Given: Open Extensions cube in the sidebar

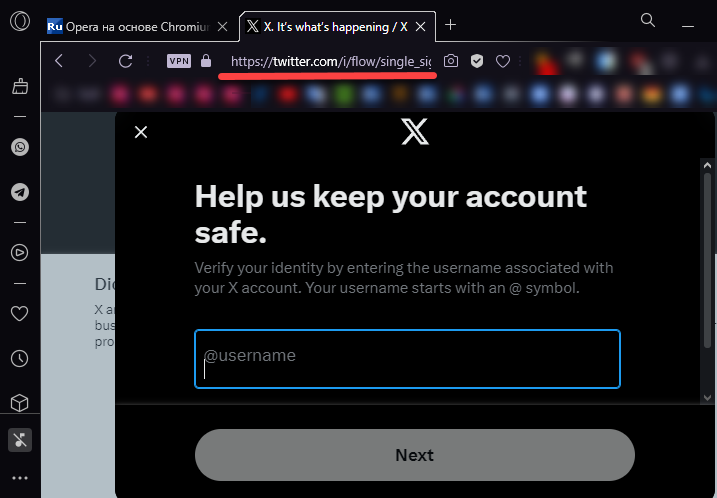Looking at the screenshot, I should click(x=20, y=403).
